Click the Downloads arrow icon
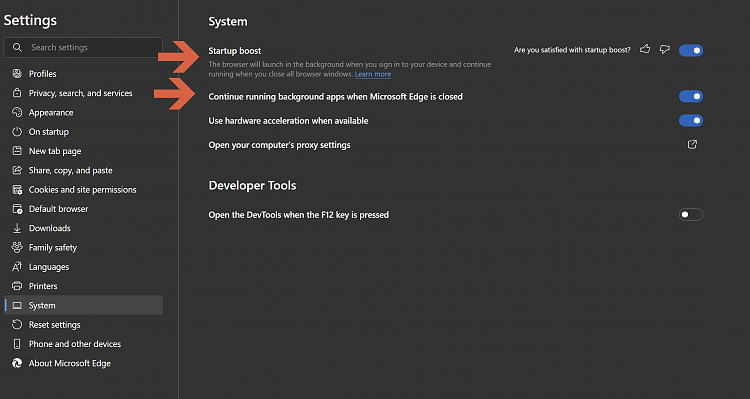 click(x=17, y=228)
